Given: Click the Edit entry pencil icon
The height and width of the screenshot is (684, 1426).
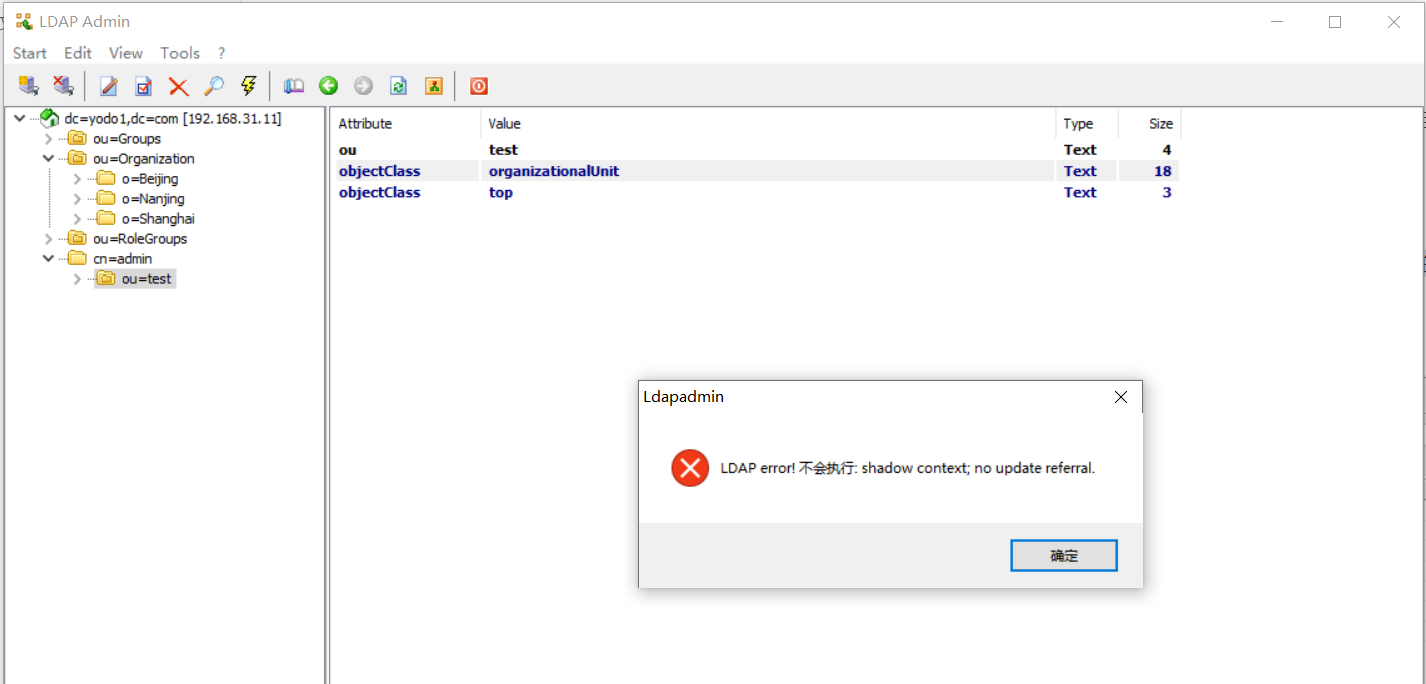Looking at the screenshot, I should (x=109, y=86).
